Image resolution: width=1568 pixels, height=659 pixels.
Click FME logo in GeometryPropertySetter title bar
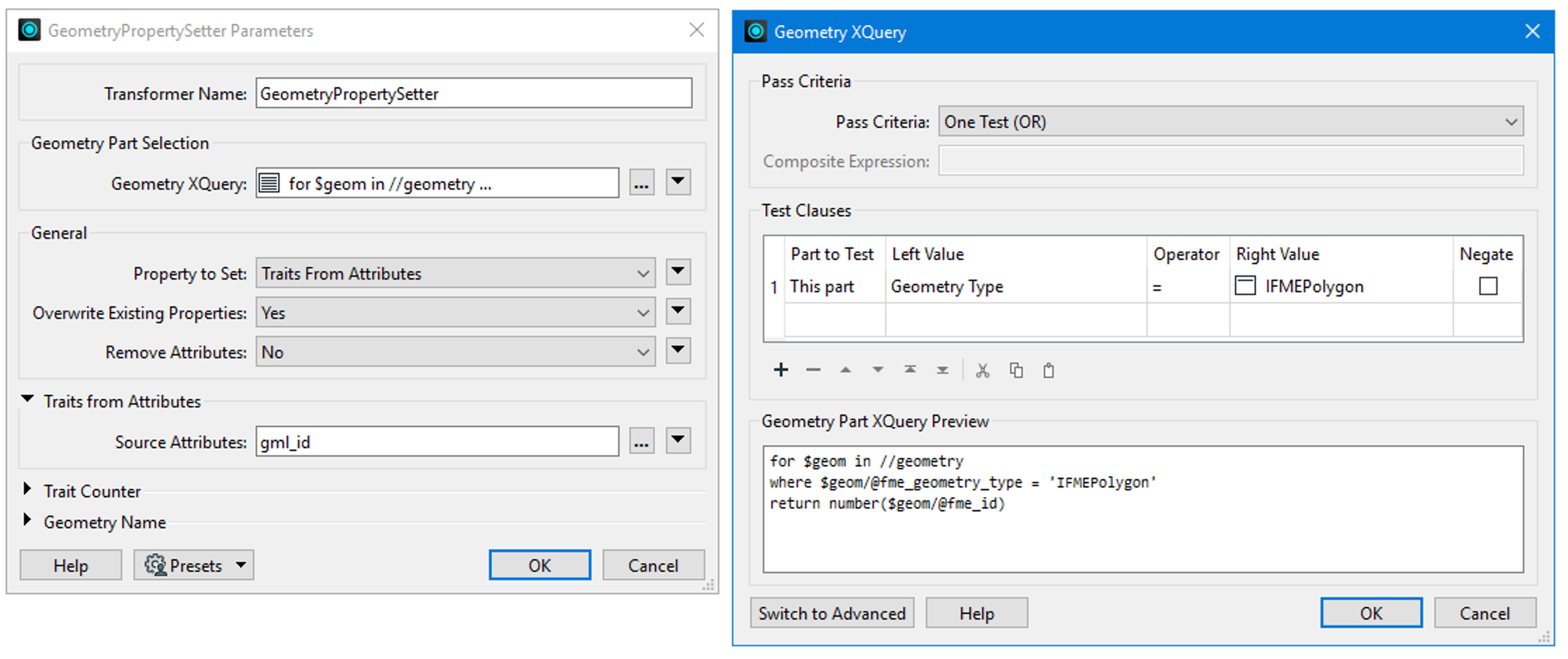30,30
